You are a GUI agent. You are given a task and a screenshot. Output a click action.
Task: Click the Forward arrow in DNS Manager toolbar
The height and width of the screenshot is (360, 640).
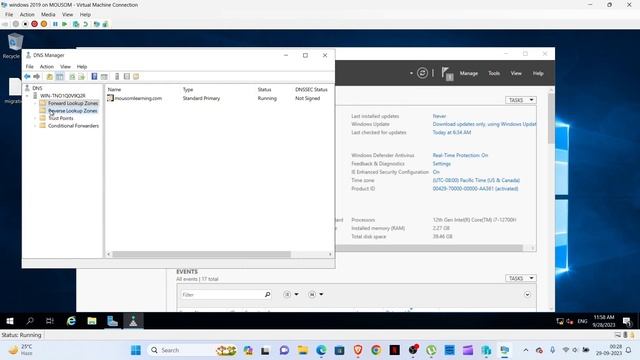pos(36,76)
